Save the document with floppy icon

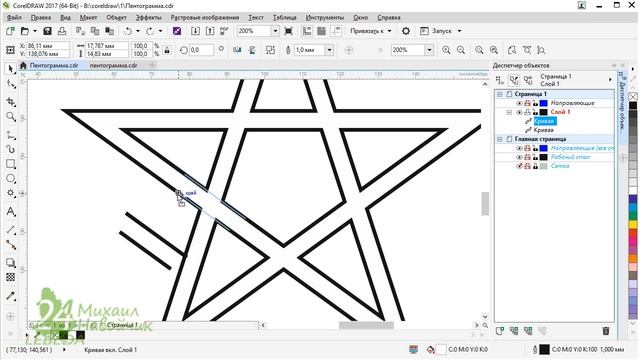tap(47, 31)
